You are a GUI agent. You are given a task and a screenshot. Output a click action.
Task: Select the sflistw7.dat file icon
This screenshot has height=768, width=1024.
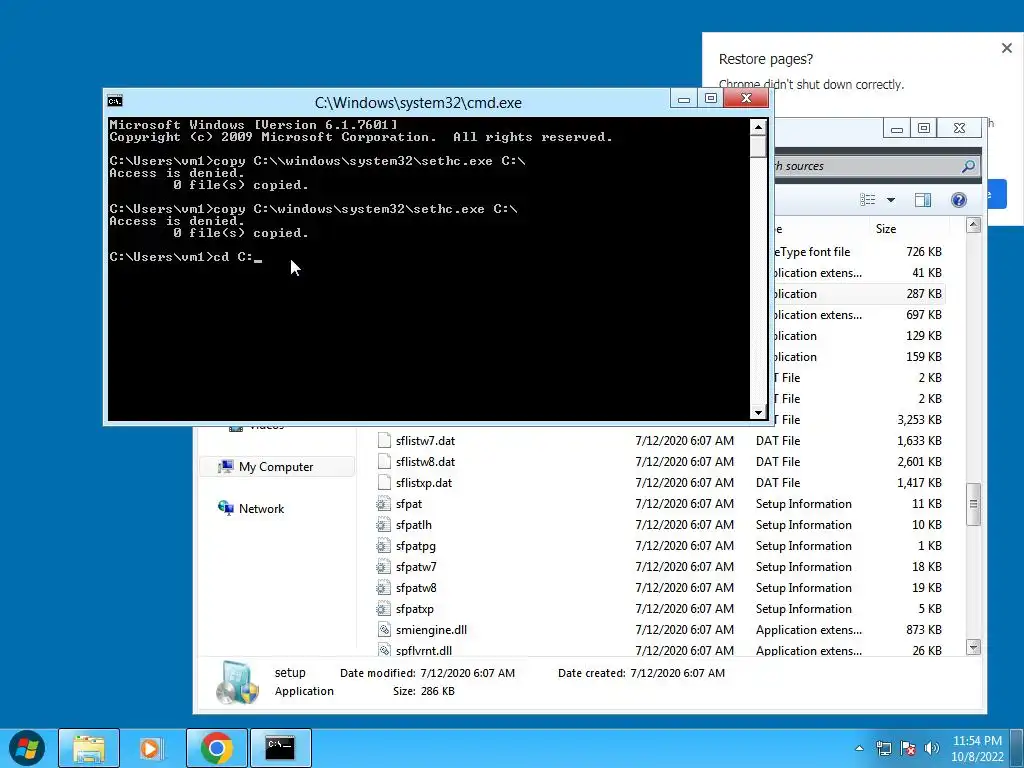pos(384,441)
